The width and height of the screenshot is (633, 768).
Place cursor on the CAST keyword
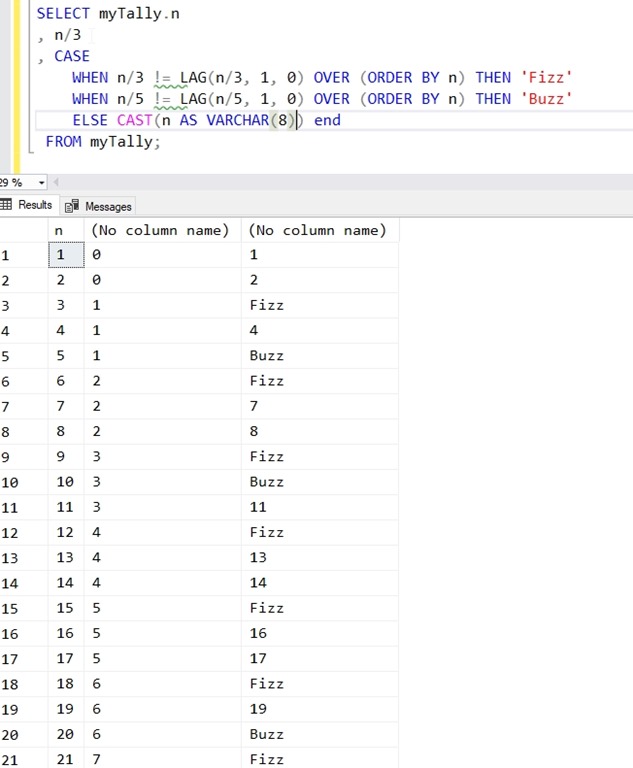pos(133,120)
